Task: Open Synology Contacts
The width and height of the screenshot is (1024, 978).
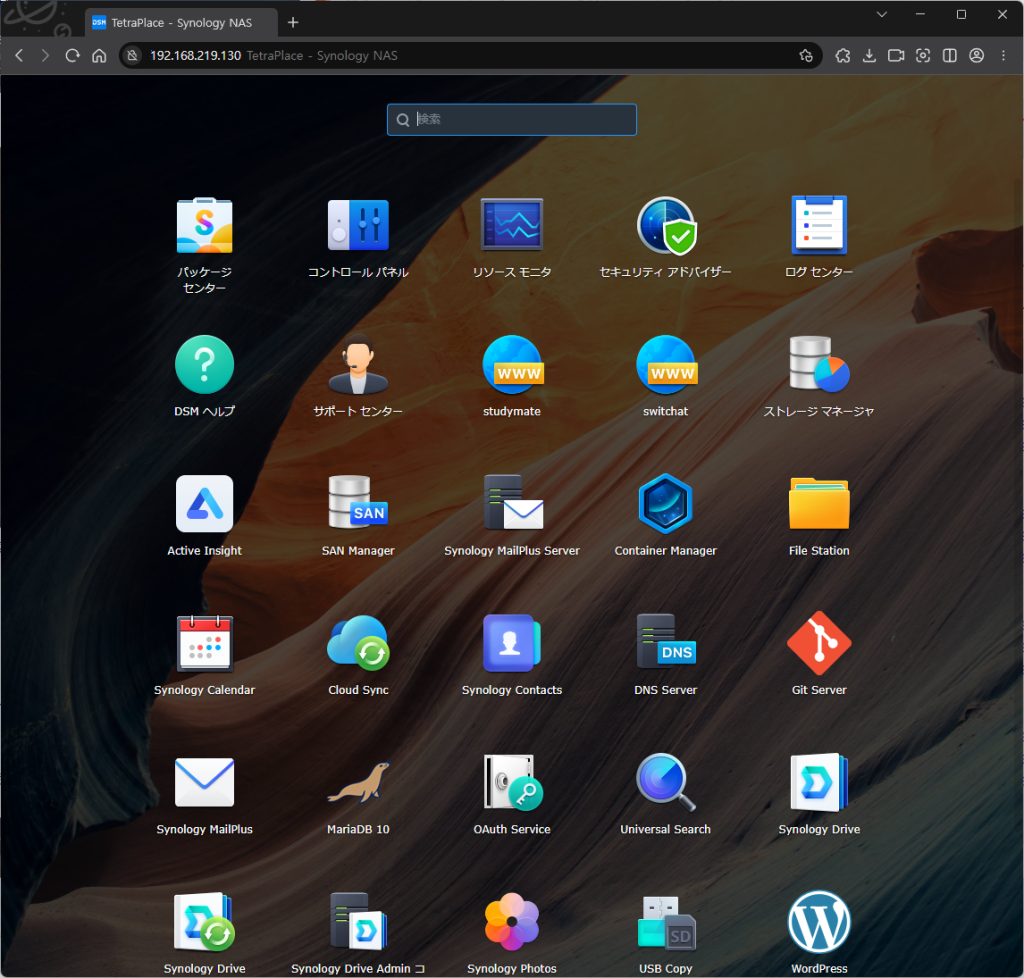Action: point(512,644)
